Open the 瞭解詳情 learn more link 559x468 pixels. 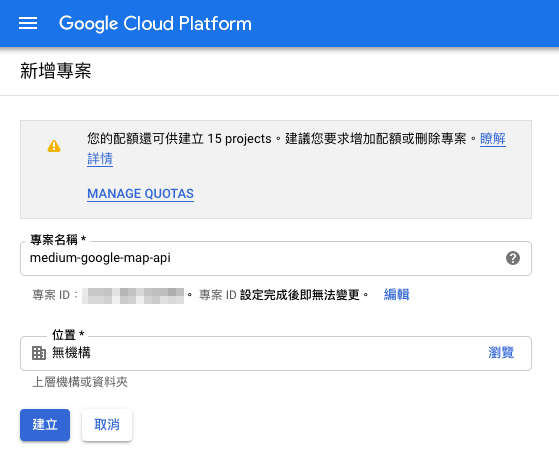[x=493, y=139]
